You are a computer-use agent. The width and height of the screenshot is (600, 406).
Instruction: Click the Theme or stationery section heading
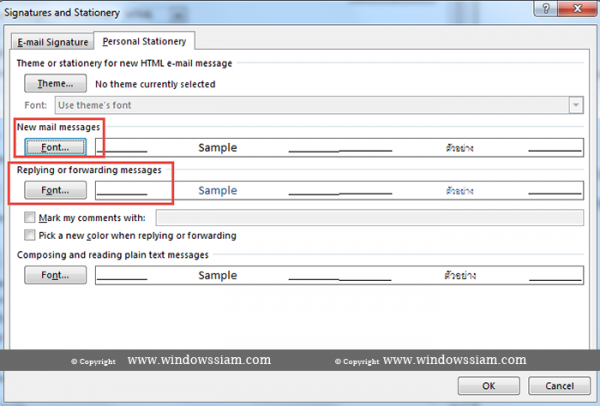[x=124, y=63]
